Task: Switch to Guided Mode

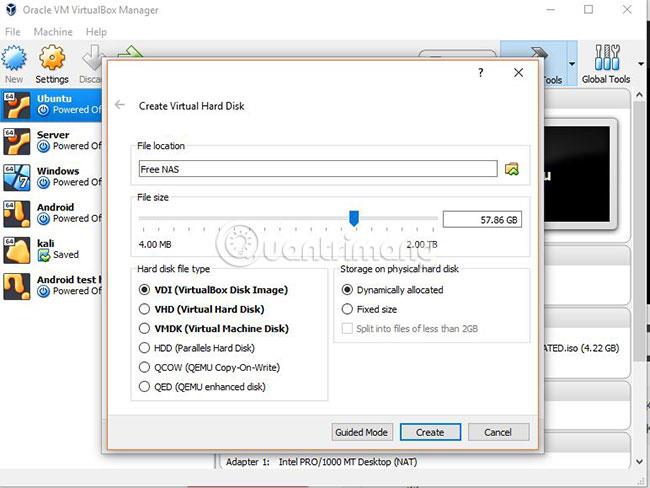Action: [361, 432]
